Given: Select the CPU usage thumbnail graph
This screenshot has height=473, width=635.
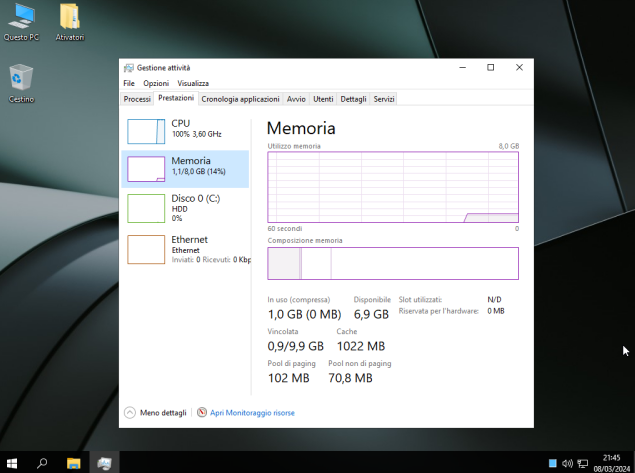Looking at the screenshot, I should 146,131.
